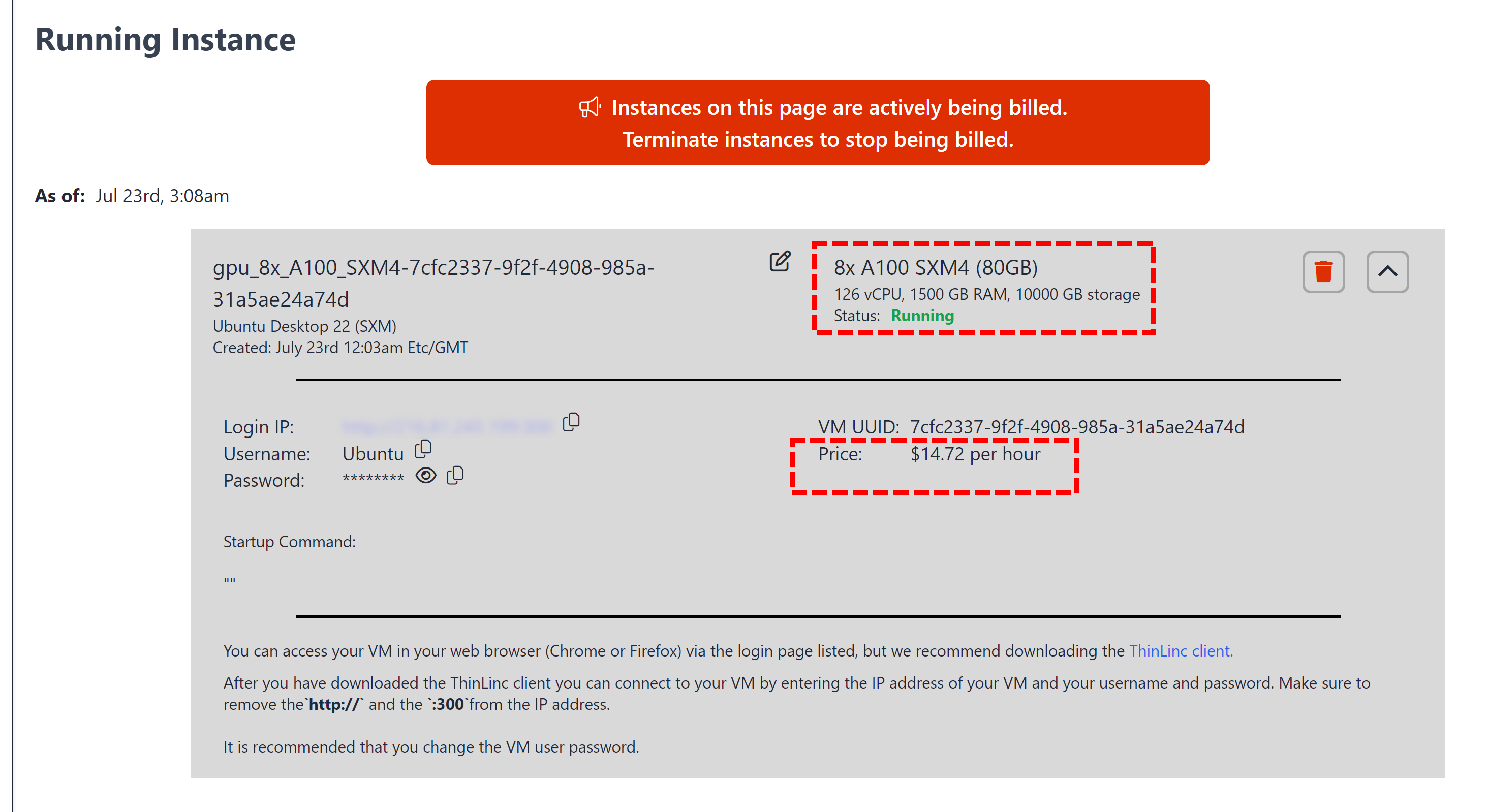Copy the Login IP address
This screenshot has height=812, width=1488.
tap(571, 422)
